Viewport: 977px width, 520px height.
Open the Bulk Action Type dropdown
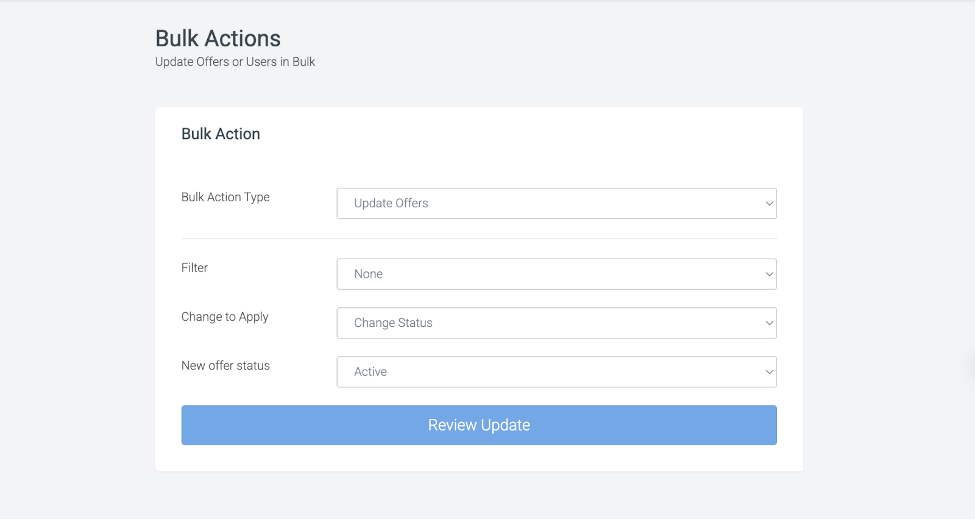[556, 203]
